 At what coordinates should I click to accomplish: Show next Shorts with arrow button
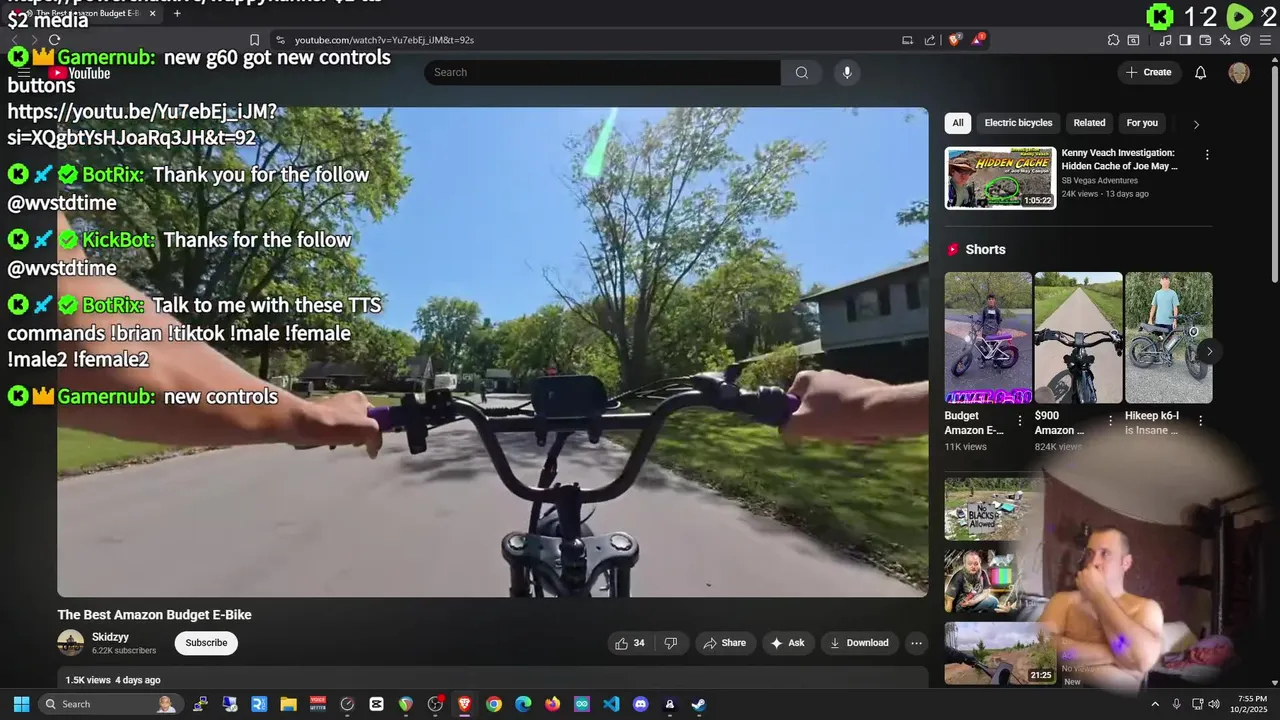(x=1209, y=351)
